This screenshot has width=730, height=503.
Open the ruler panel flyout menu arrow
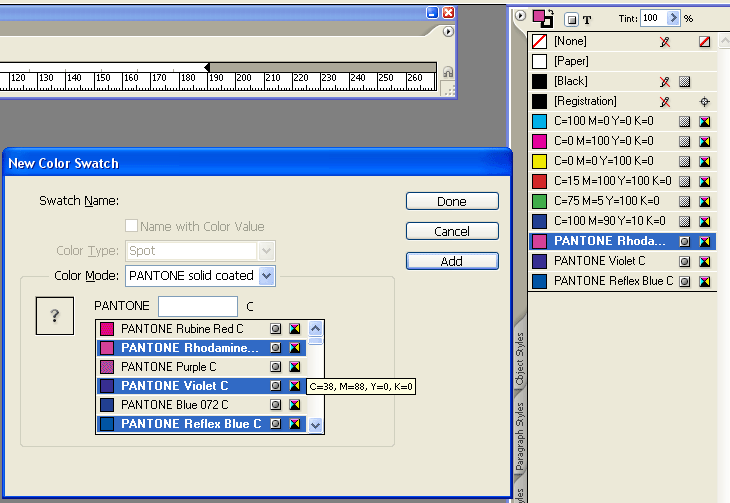click(x=448, y=32)
